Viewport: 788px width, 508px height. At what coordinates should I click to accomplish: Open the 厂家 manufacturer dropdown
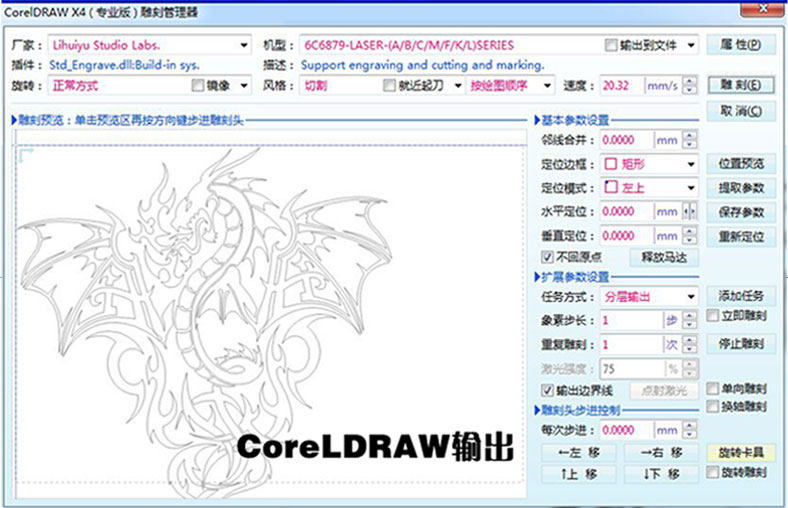click(x=243, y=45)
